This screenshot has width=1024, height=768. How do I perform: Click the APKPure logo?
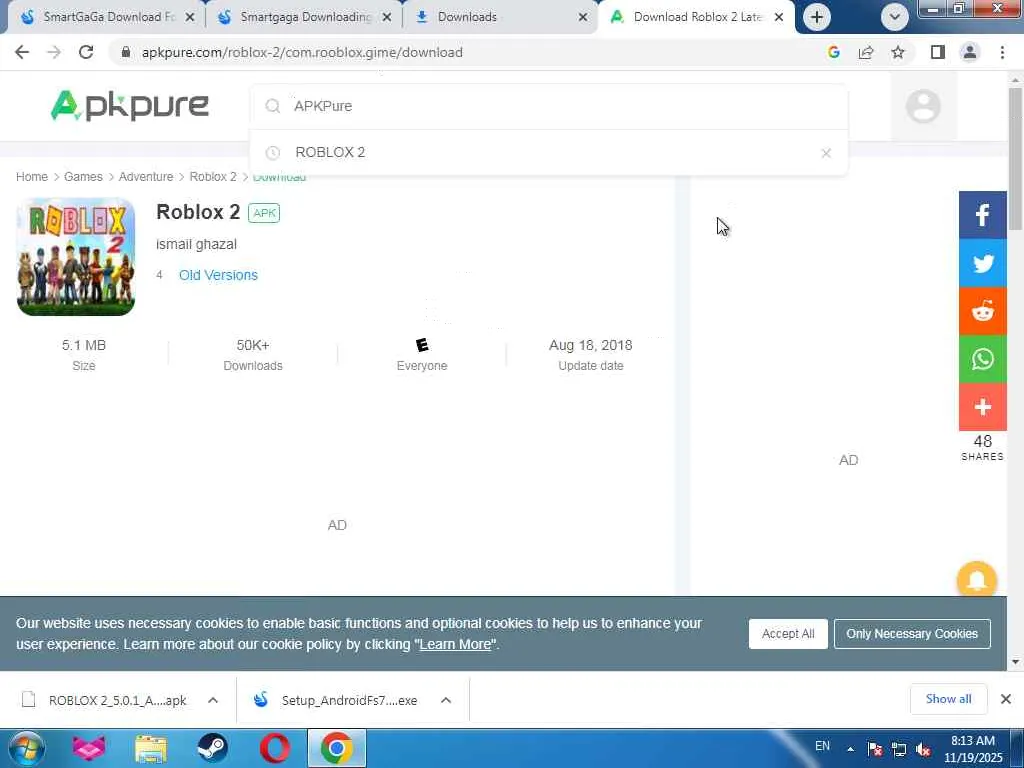point(130,106)
